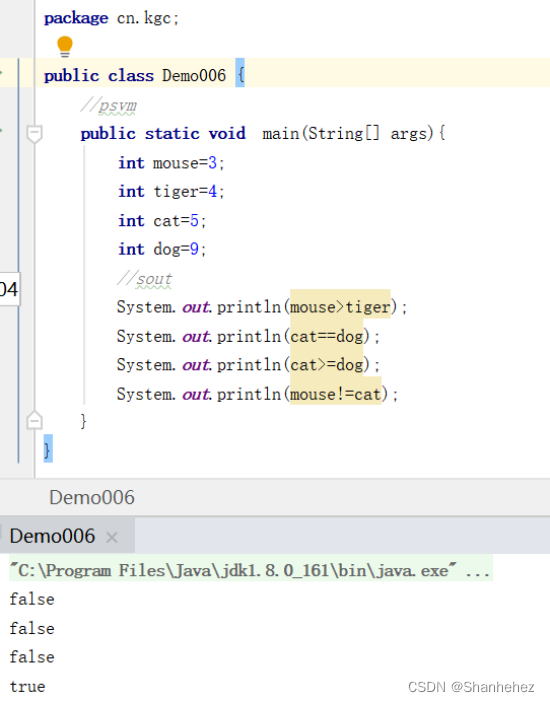
Task: Click the 'int mouse=3;' line
Action: point(171,163)
